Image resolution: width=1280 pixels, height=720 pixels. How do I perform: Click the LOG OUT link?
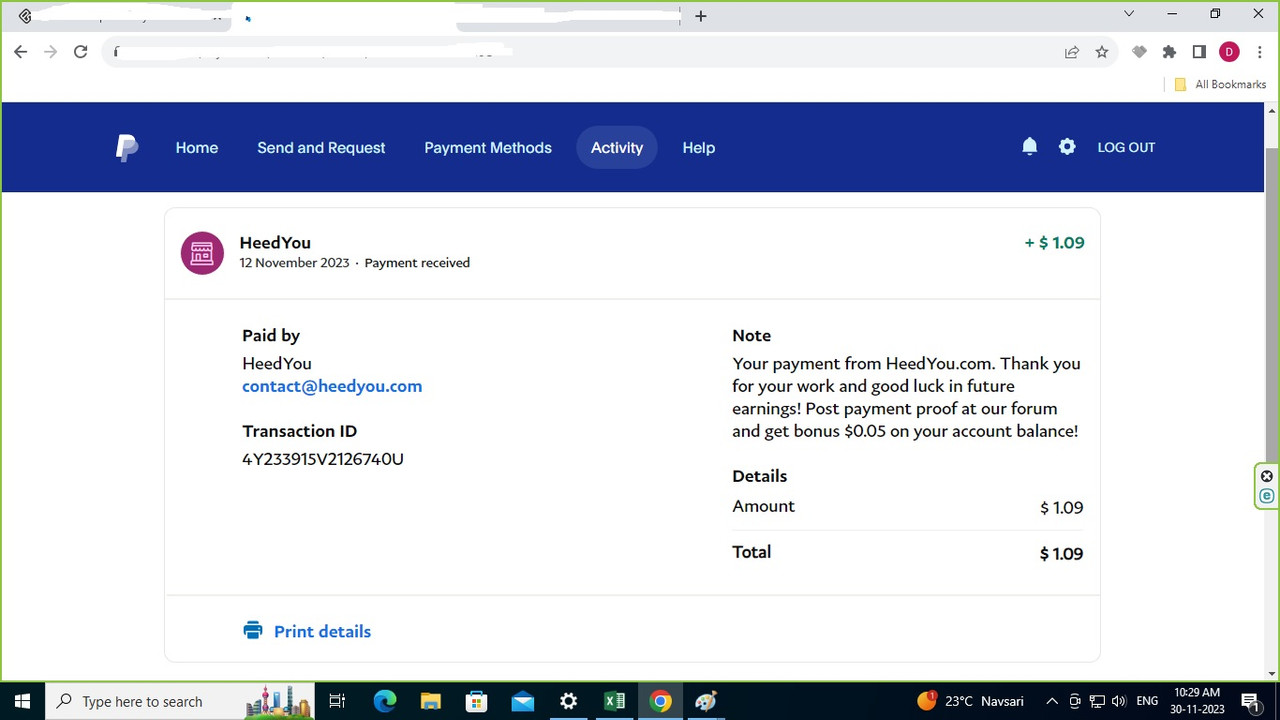pyautogui.click(x=1126, y=147)
